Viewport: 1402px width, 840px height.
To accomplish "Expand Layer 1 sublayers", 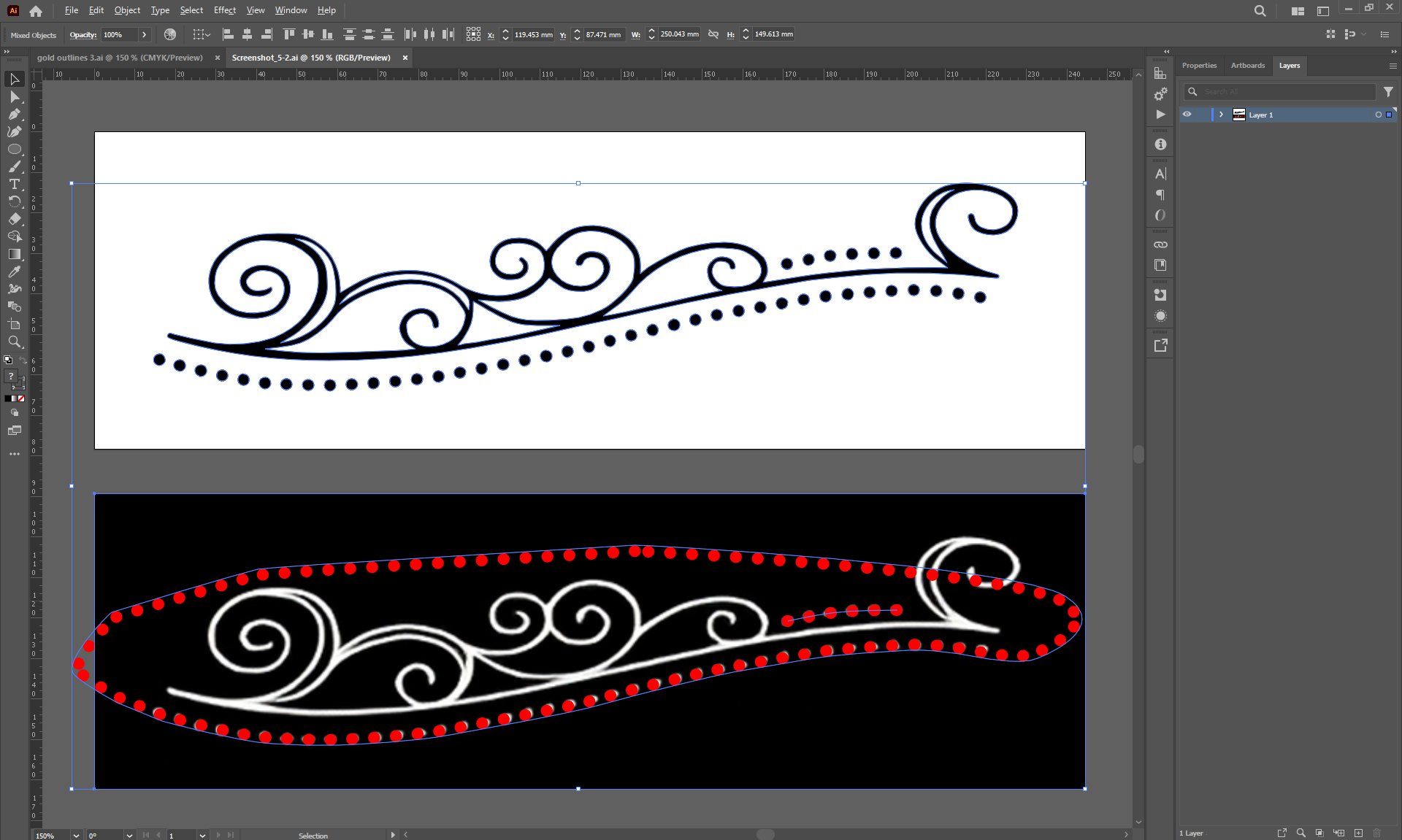I will click(1221, 115).
